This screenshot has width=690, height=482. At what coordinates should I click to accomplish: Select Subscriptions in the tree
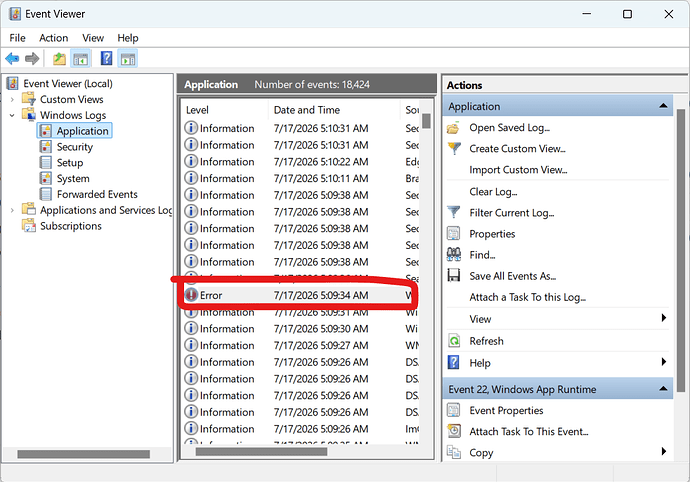click(71, 226)
